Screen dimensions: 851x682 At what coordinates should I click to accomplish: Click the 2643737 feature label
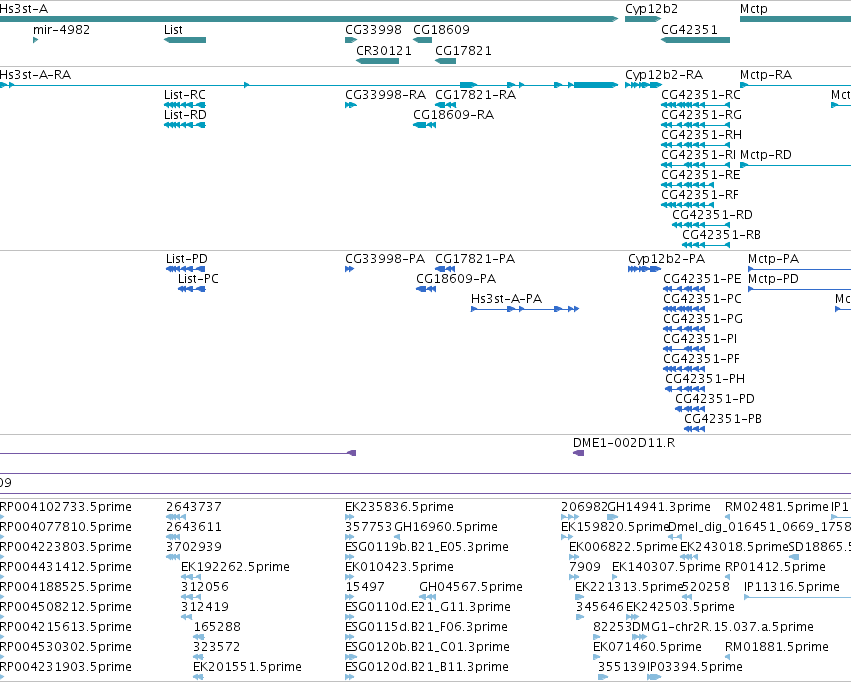pos(194,507)
